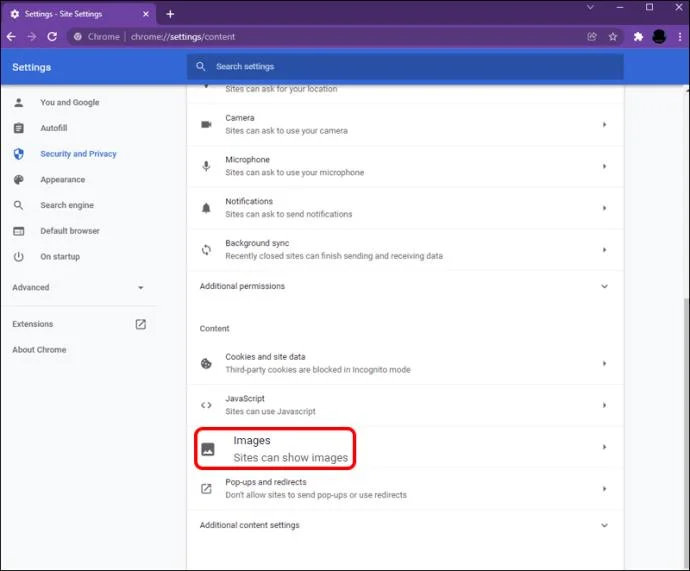The image size is (690, 571).
Task: Open the Cookies and site data arrow
Action: 605,363
